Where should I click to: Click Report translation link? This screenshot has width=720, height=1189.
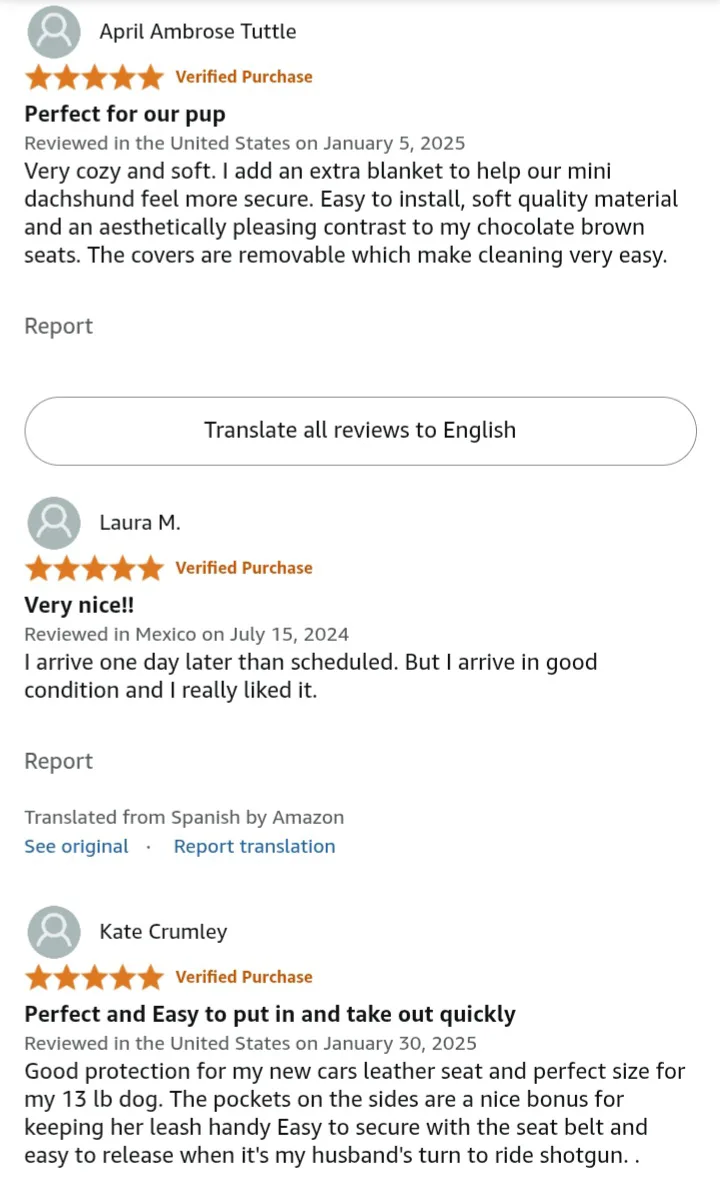coord(254,846)
